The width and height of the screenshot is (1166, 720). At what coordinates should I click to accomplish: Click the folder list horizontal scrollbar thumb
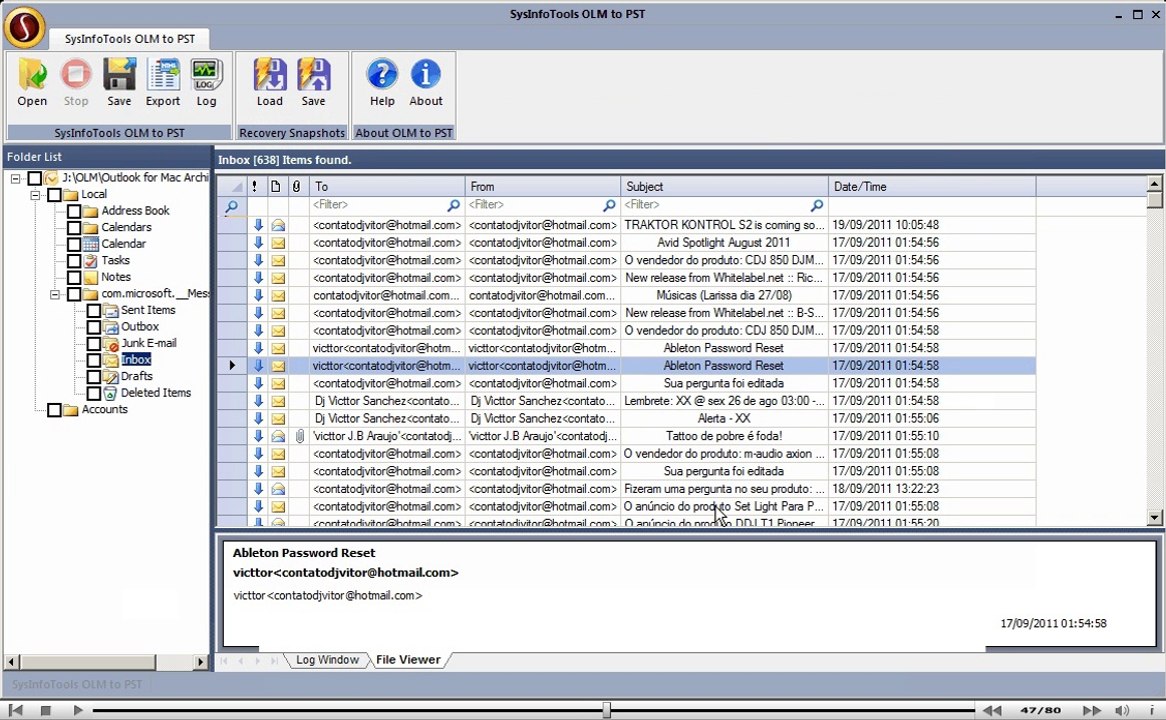[88, 661]
